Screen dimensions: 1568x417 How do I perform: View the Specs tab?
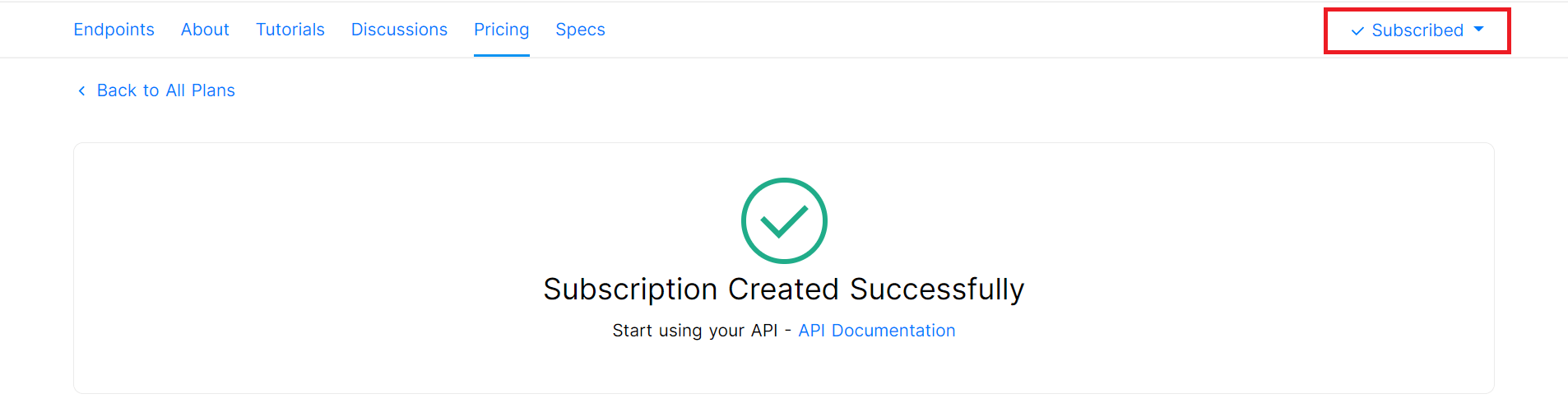(580, 30)
